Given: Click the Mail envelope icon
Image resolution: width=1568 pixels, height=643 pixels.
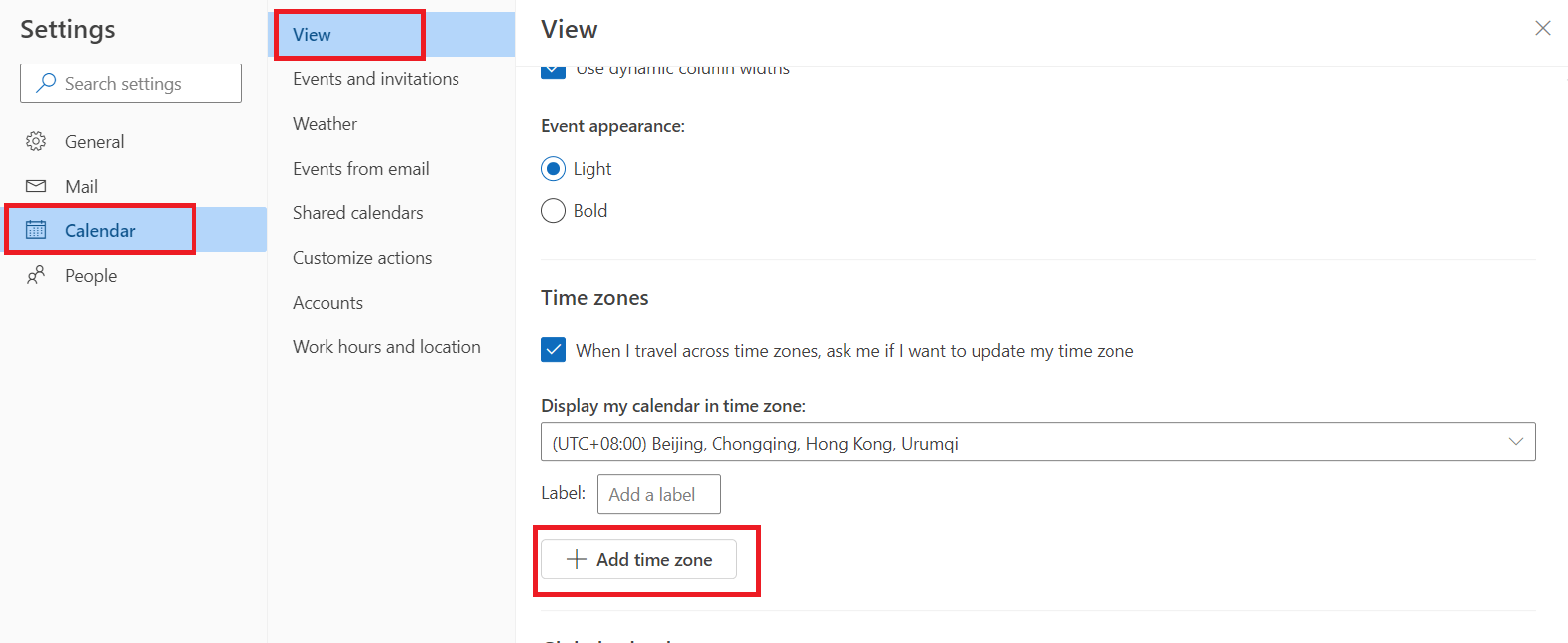Looking at the screenshot, I should coord(36,186).
